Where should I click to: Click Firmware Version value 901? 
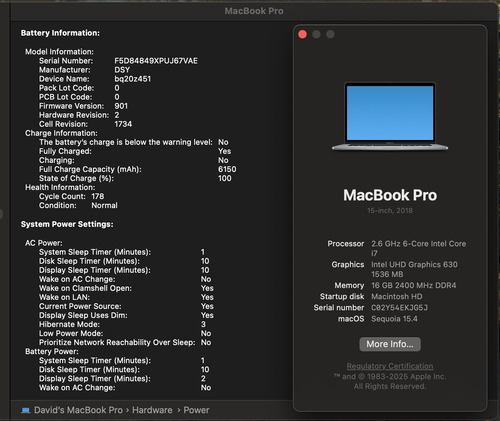121,106
